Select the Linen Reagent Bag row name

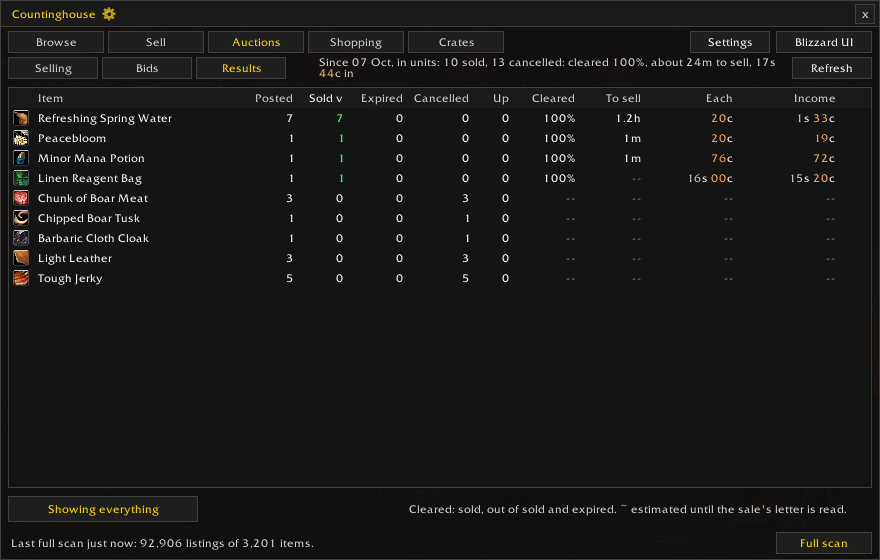90,178
